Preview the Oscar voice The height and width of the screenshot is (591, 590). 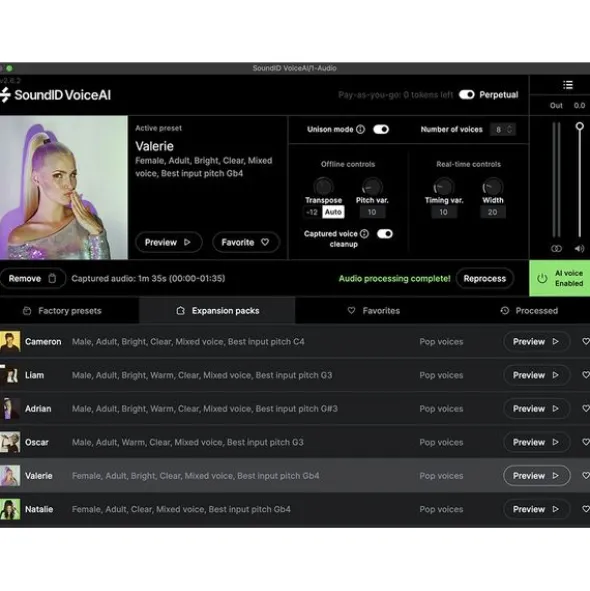[x=536, y=442]
